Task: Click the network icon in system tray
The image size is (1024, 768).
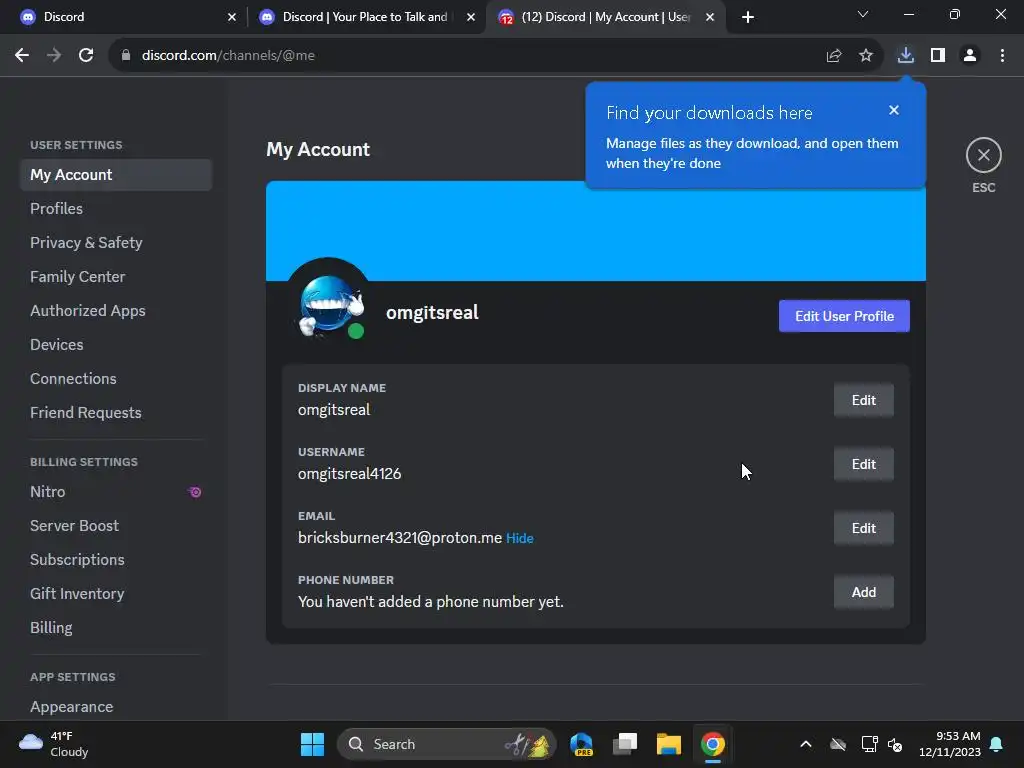Action: (869, 744)
